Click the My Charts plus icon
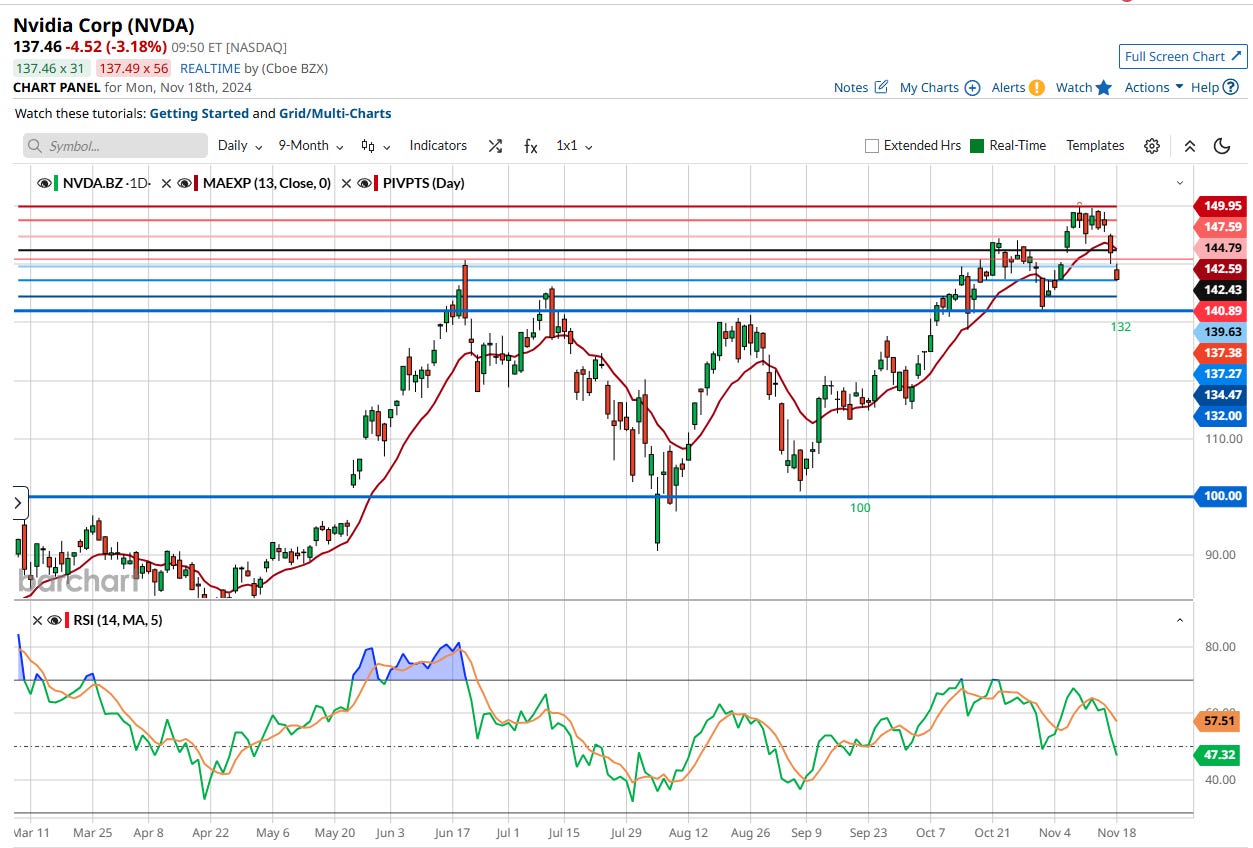Viewport: 1253px width, 848px height. coord(972,87)
